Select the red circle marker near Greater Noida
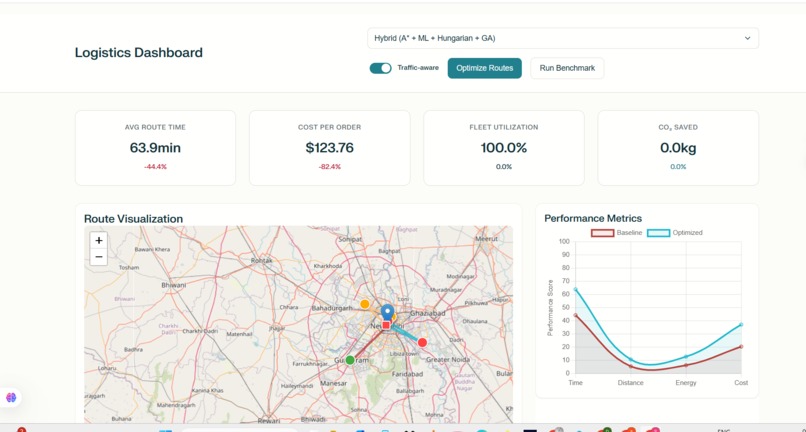The image size is (806, 432). [422, 343]
